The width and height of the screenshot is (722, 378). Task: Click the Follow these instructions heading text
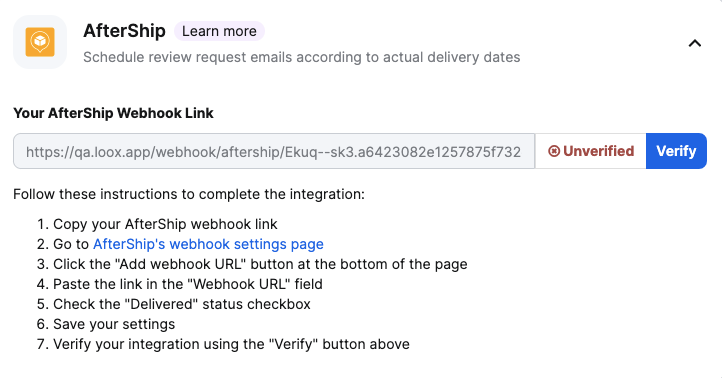(x=189, y=194)
